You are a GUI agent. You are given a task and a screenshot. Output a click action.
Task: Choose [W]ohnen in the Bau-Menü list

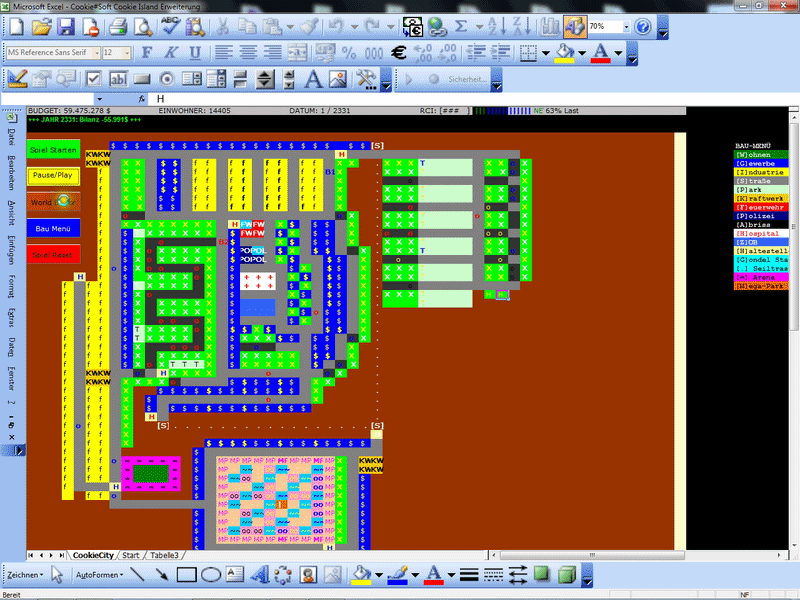click(761, 155)
